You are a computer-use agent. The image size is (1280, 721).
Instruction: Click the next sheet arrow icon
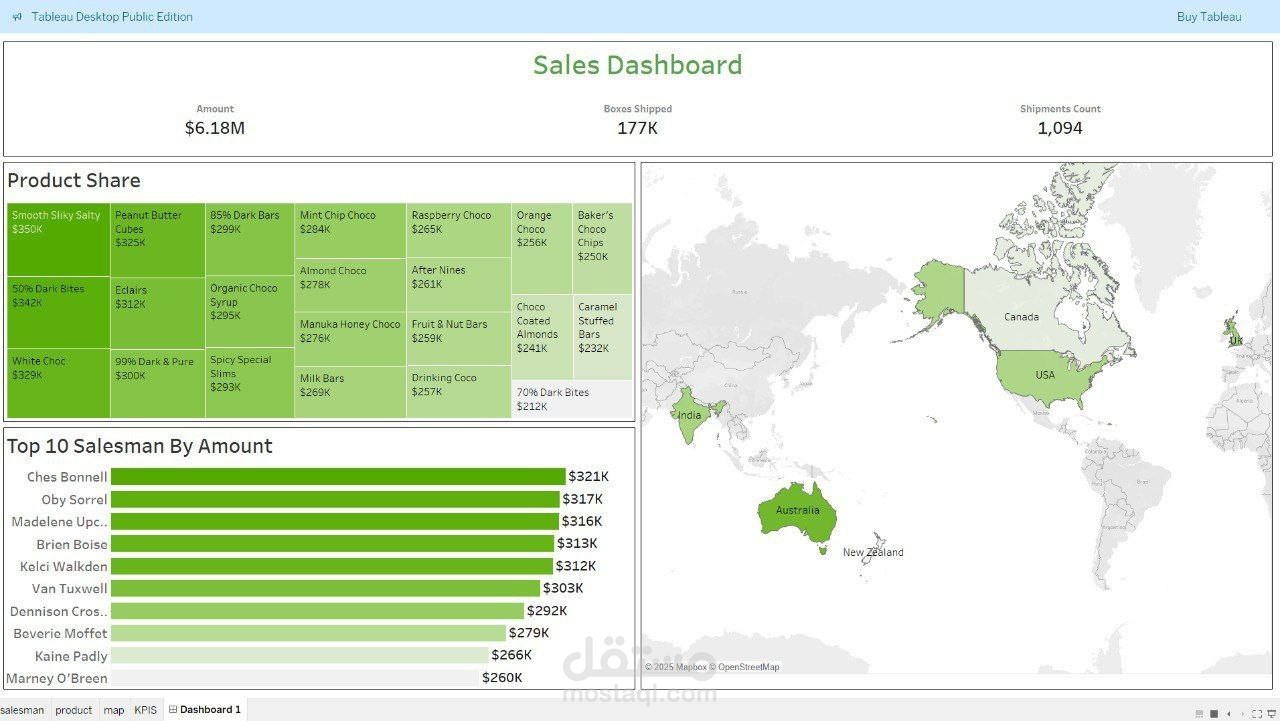pos(1243,713)
